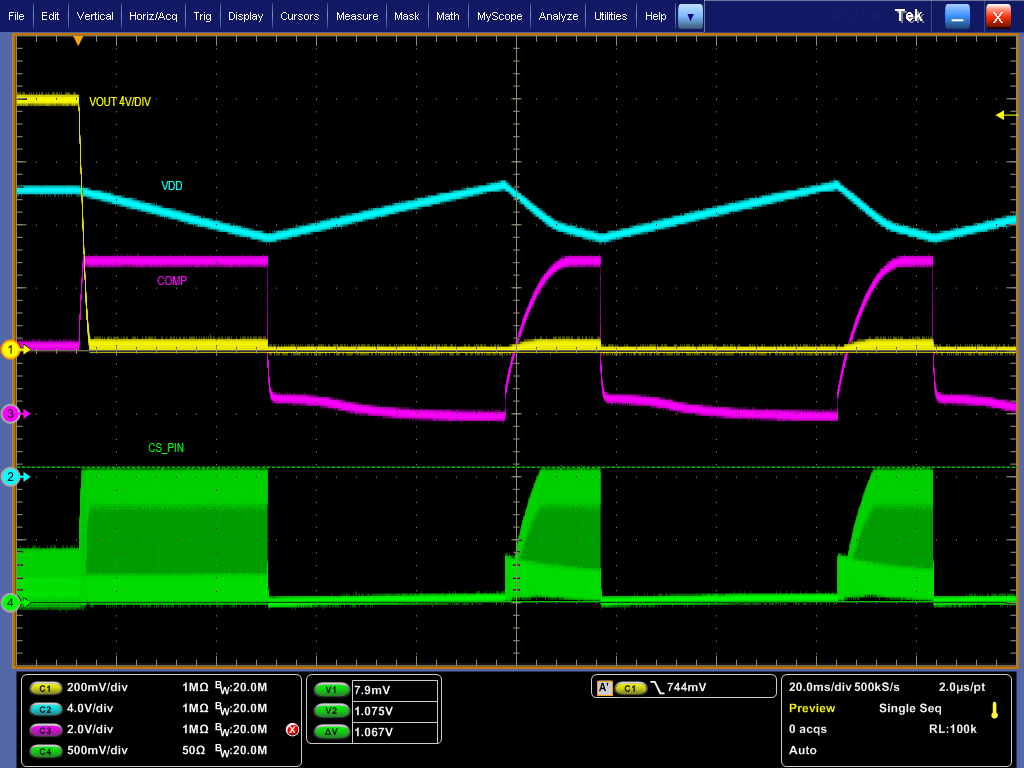
Task: Select the channel 1 ground reference marker
Action: 12,349
